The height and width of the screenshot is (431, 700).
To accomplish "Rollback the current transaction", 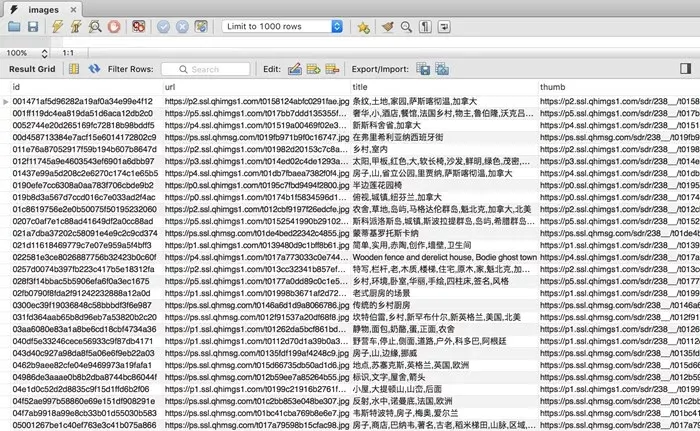I will pos(182,27).
